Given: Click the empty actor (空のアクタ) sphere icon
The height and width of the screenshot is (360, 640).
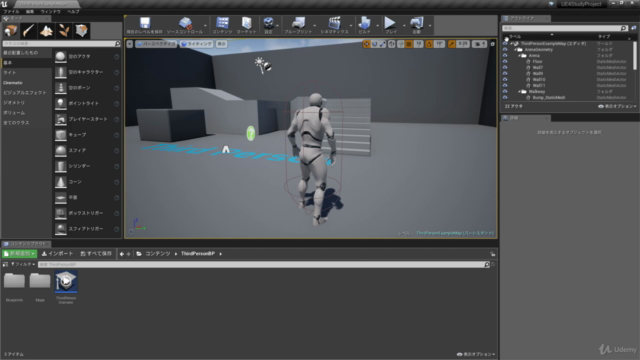Looking at the screenshot, I should coord(60,57).
